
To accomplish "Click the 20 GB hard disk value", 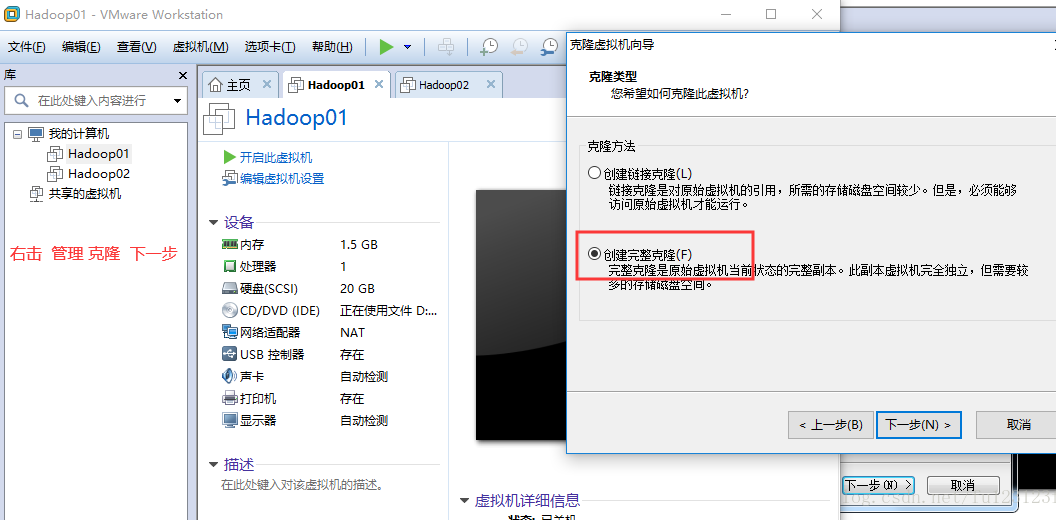I will click(358, 288).
